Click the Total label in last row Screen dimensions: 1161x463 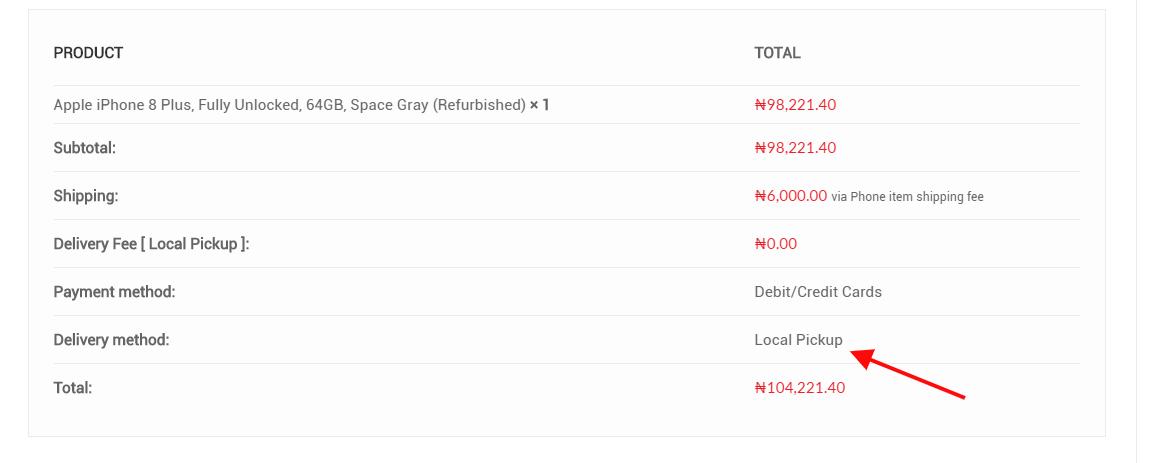tap(73, 388)
